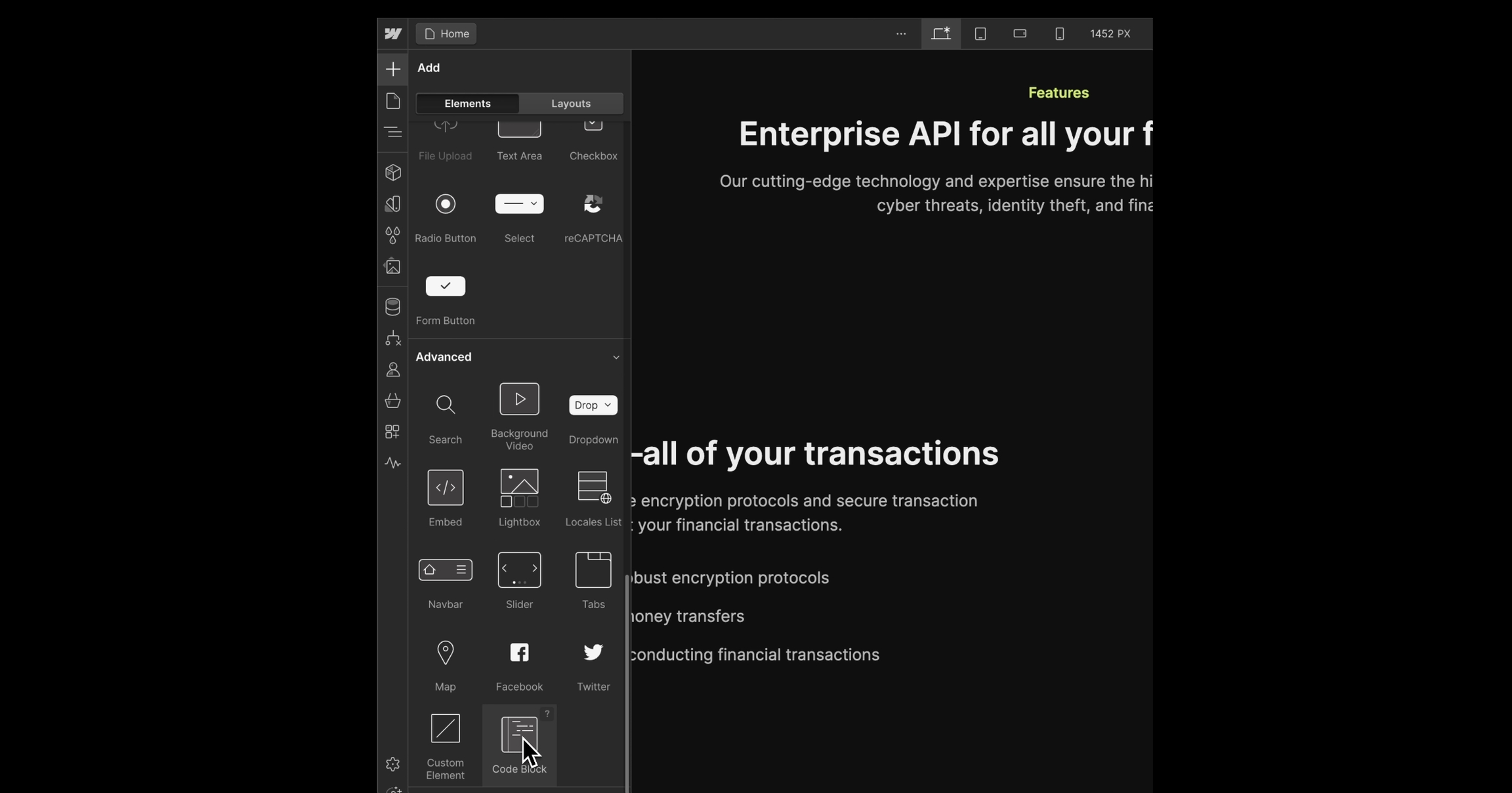Click the Home page button
1512x793 pixels.
446,33
